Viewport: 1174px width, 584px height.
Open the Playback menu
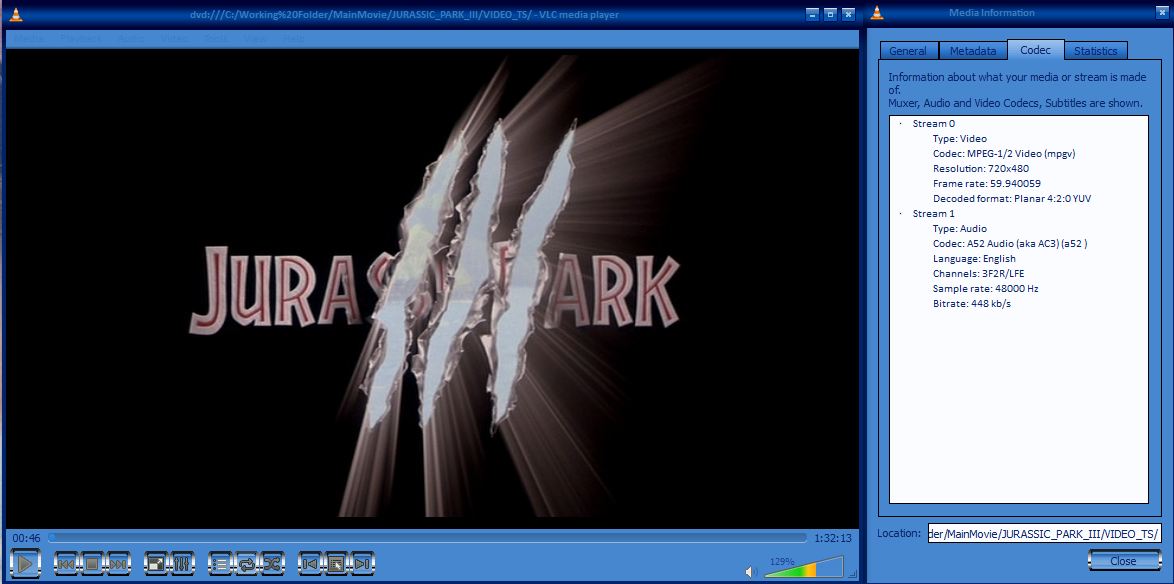(80, 38)
